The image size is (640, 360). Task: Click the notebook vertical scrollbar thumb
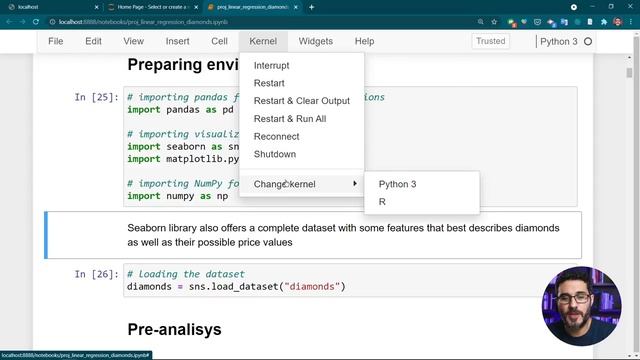pyautogui.click(x=629, y=73)
